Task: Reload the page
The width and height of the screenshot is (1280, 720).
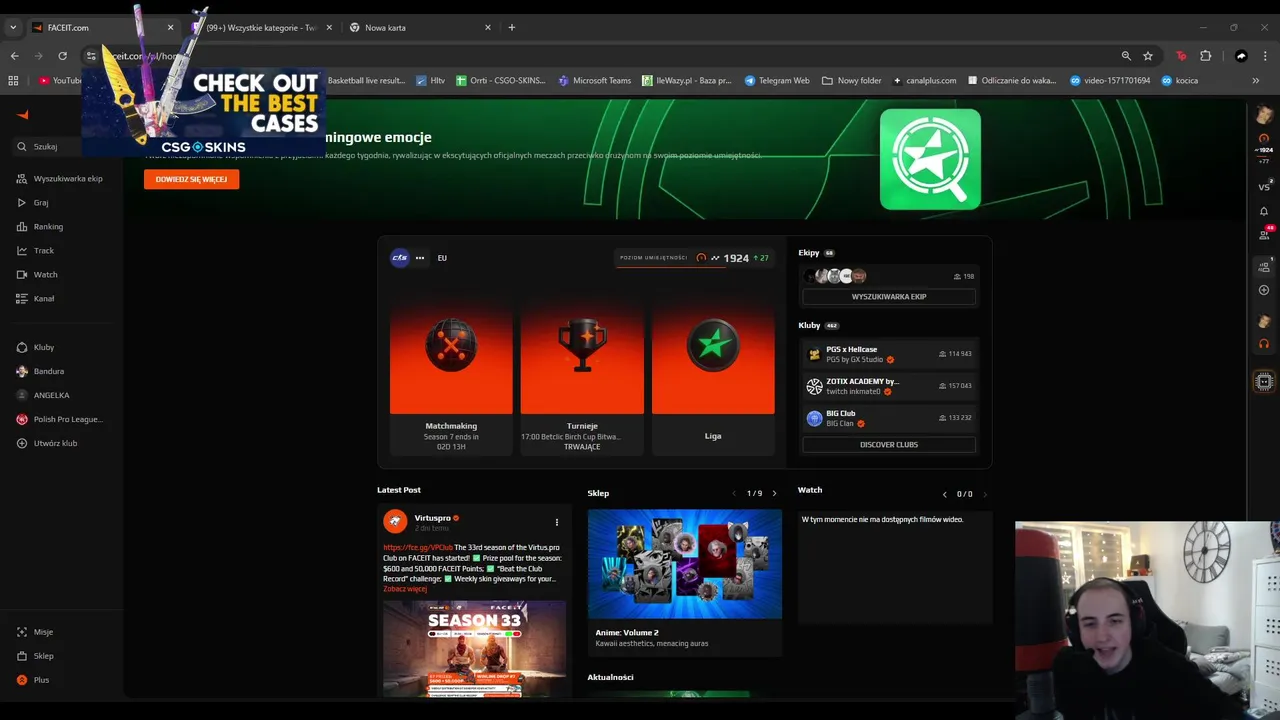Action: click(62, 56)
